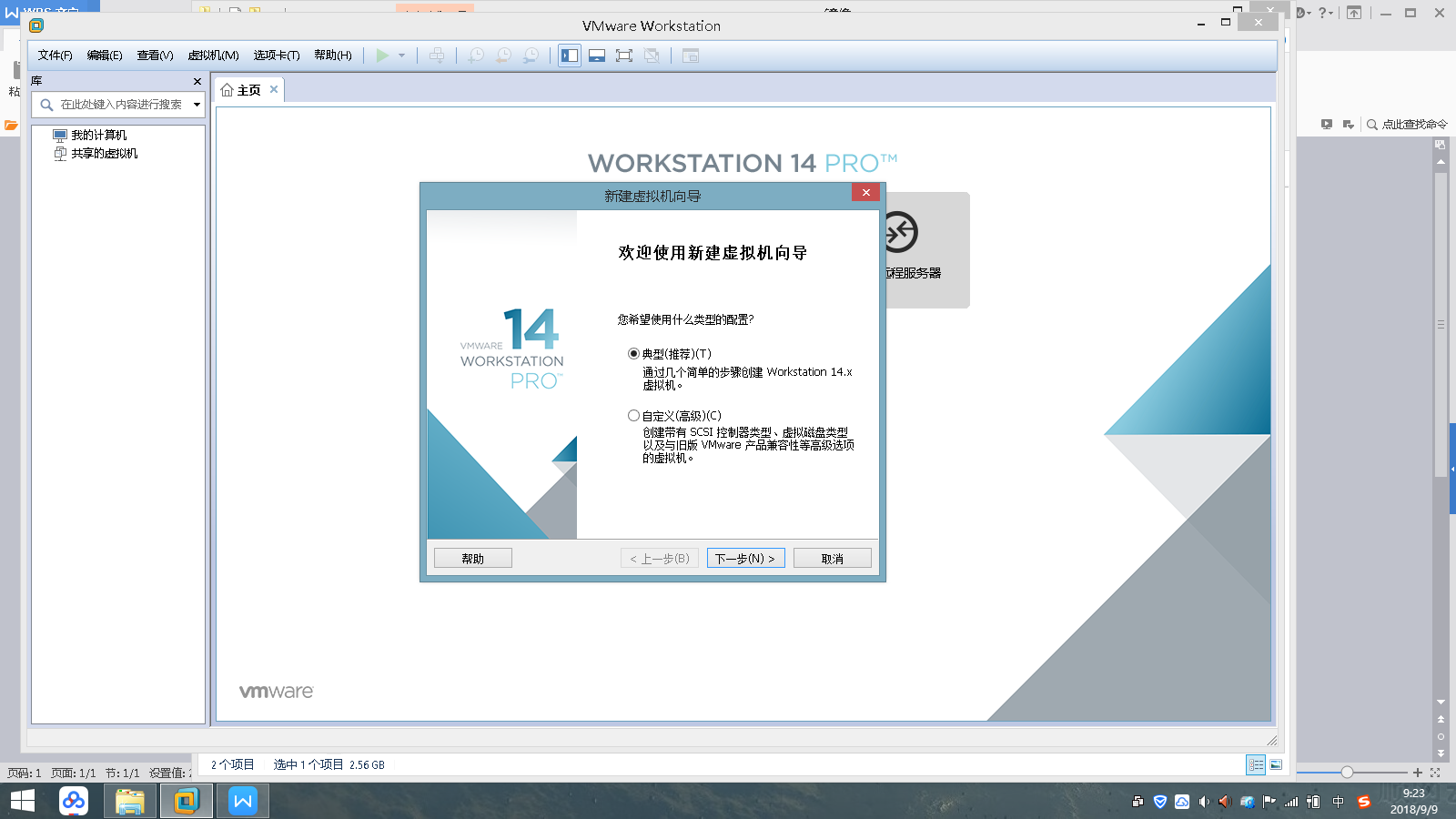Click the VMware Workstation title bar icon

coord(36,25)
